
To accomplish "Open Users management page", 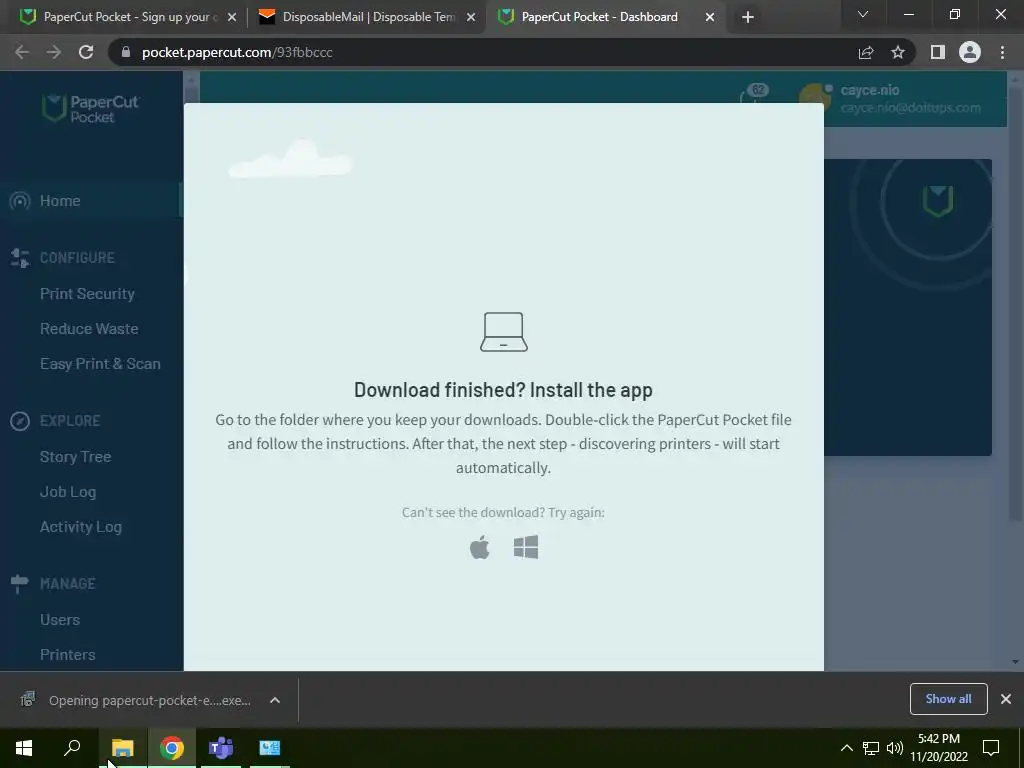I will click(59, 620).
